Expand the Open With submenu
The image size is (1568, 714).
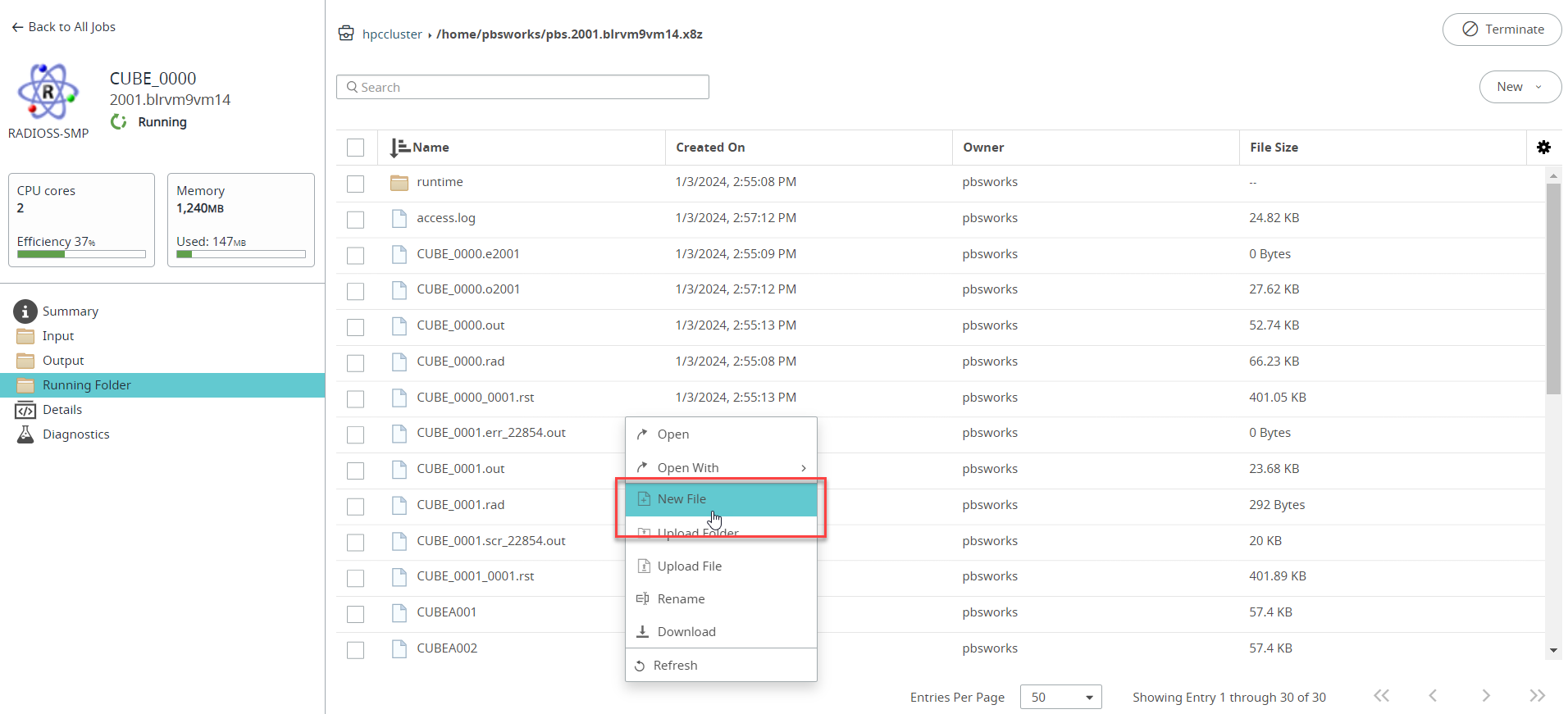tap(721, 467)
